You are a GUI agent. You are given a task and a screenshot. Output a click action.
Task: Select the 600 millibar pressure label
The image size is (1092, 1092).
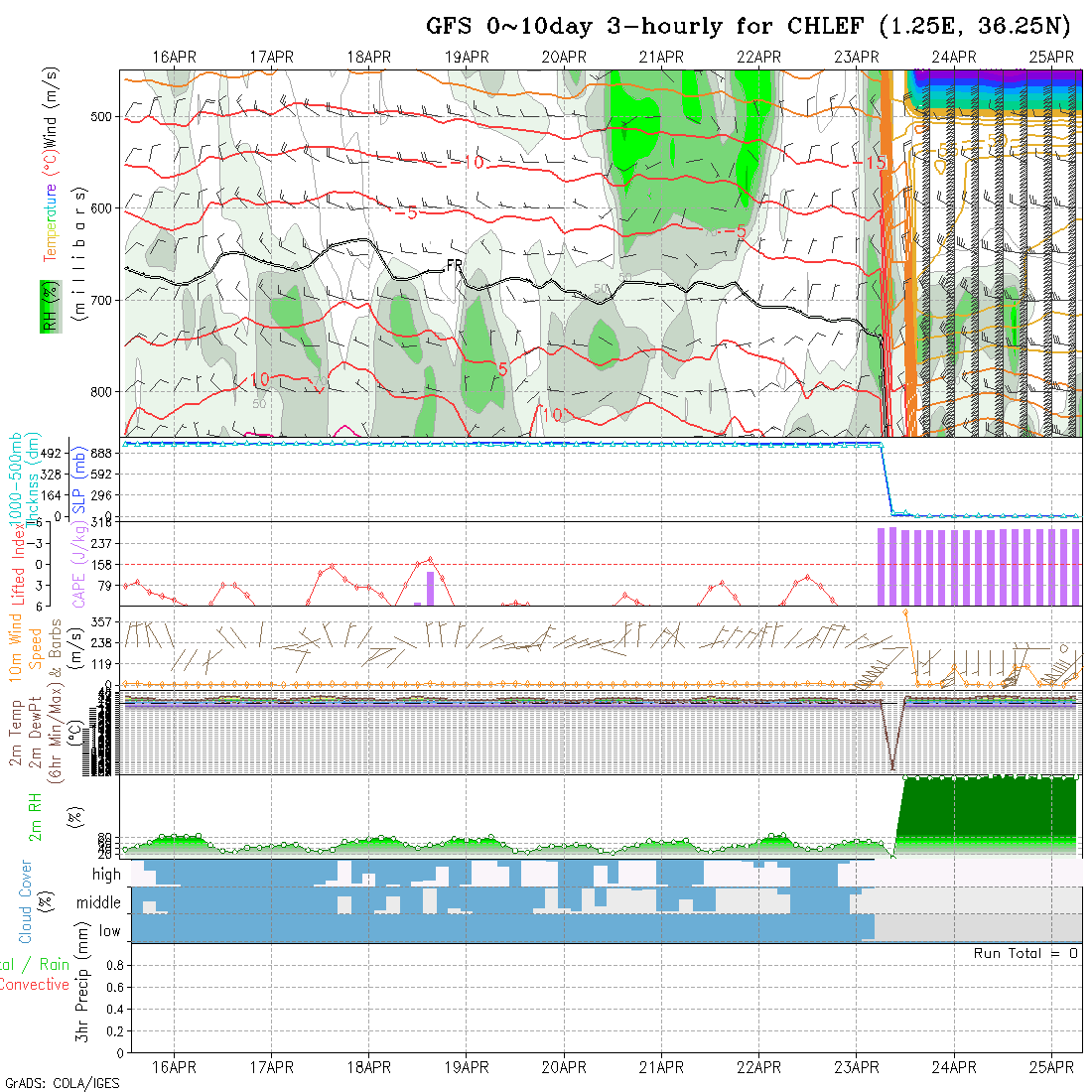[101, 208]
